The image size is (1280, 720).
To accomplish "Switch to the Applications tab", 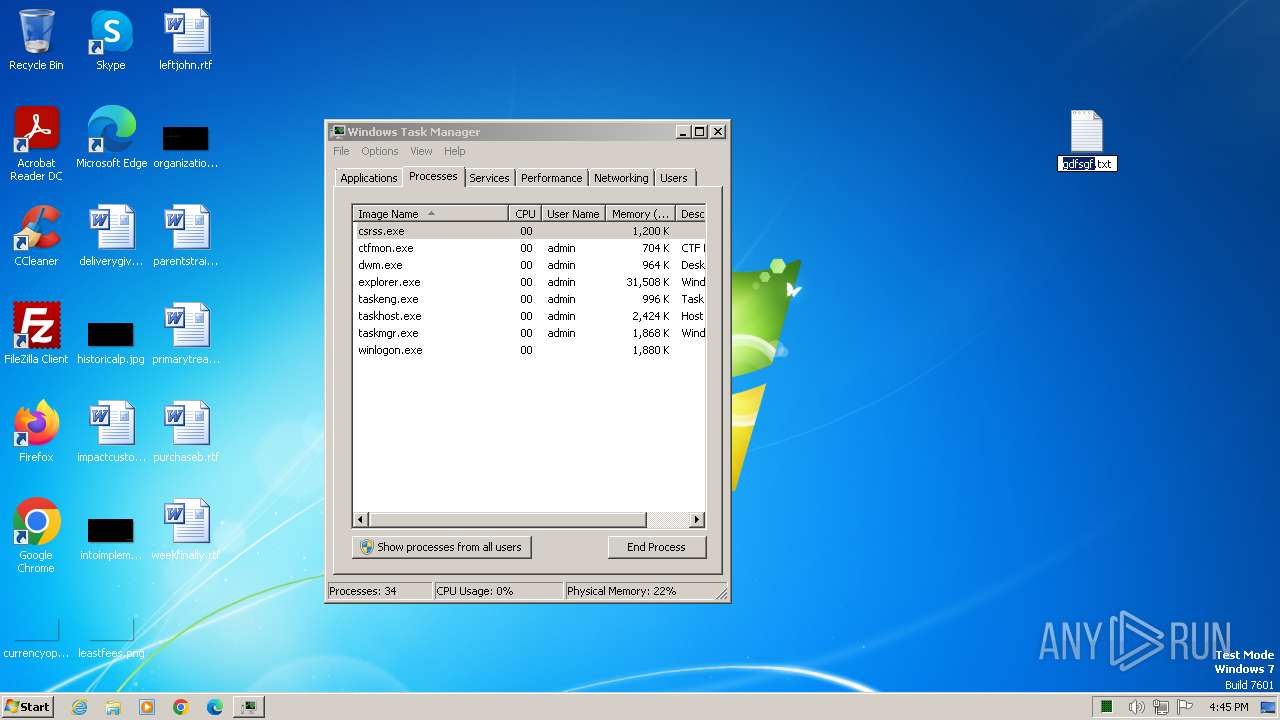I will tap(369, 178).
